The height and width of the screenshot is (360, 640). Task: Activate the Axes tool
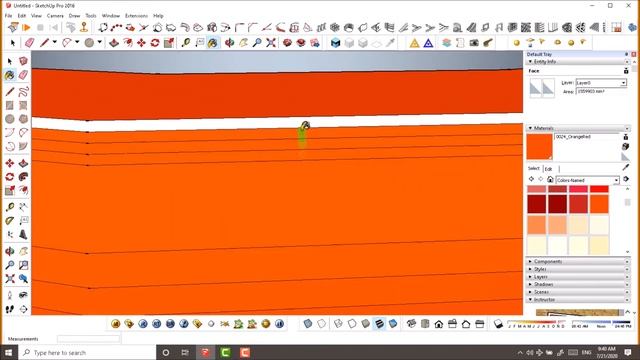tap(10, 234)
